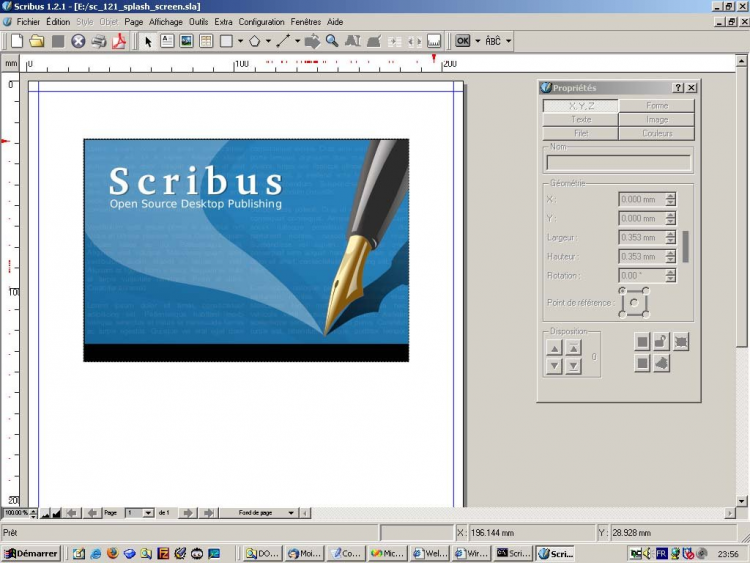Zoom out with the small mountain icon
Image resolution: width=750 pixels, height=563 pixels.
[45, 513]
